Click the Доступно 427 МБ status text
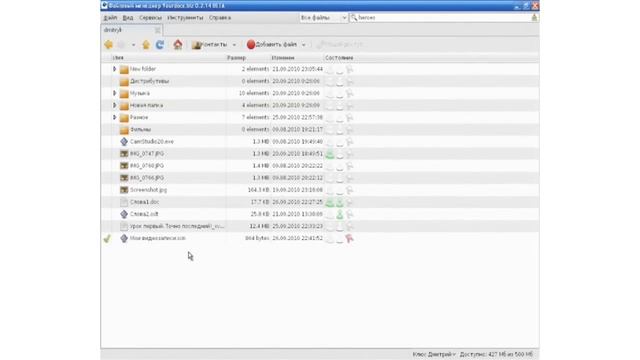The image size is (640, 360). pyautogui.click(x=496, y=354)
